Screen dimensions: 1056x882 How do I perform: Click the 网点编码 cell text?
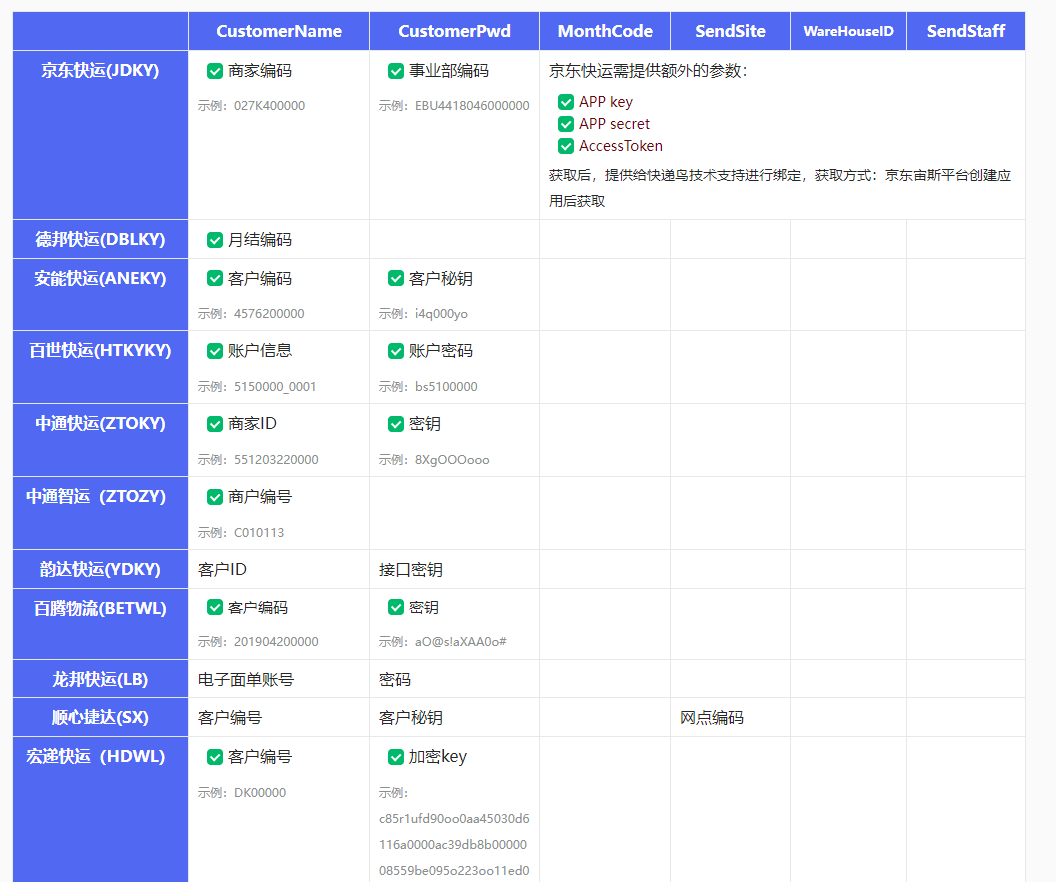point(712,718)
